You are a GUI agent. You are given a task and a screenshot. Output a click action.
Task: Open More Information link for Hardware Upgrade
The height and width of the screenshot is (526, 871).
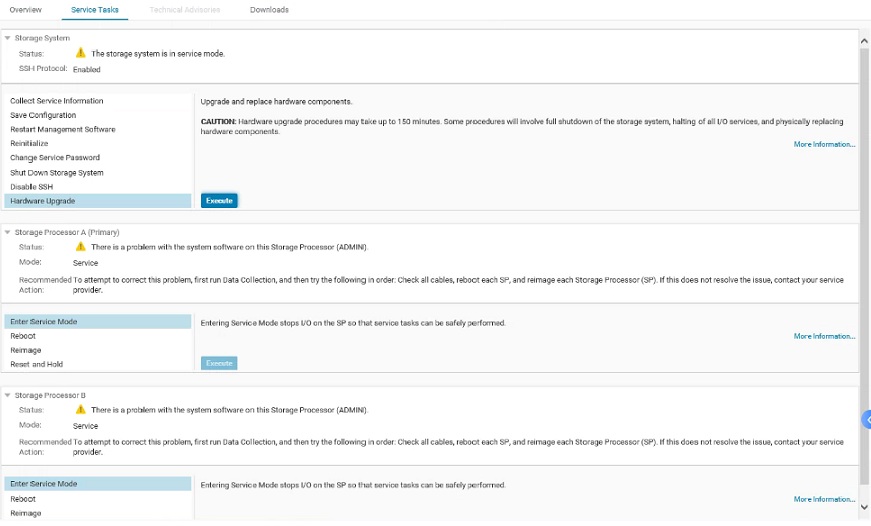pyautogui.click(x=824, y=145)
